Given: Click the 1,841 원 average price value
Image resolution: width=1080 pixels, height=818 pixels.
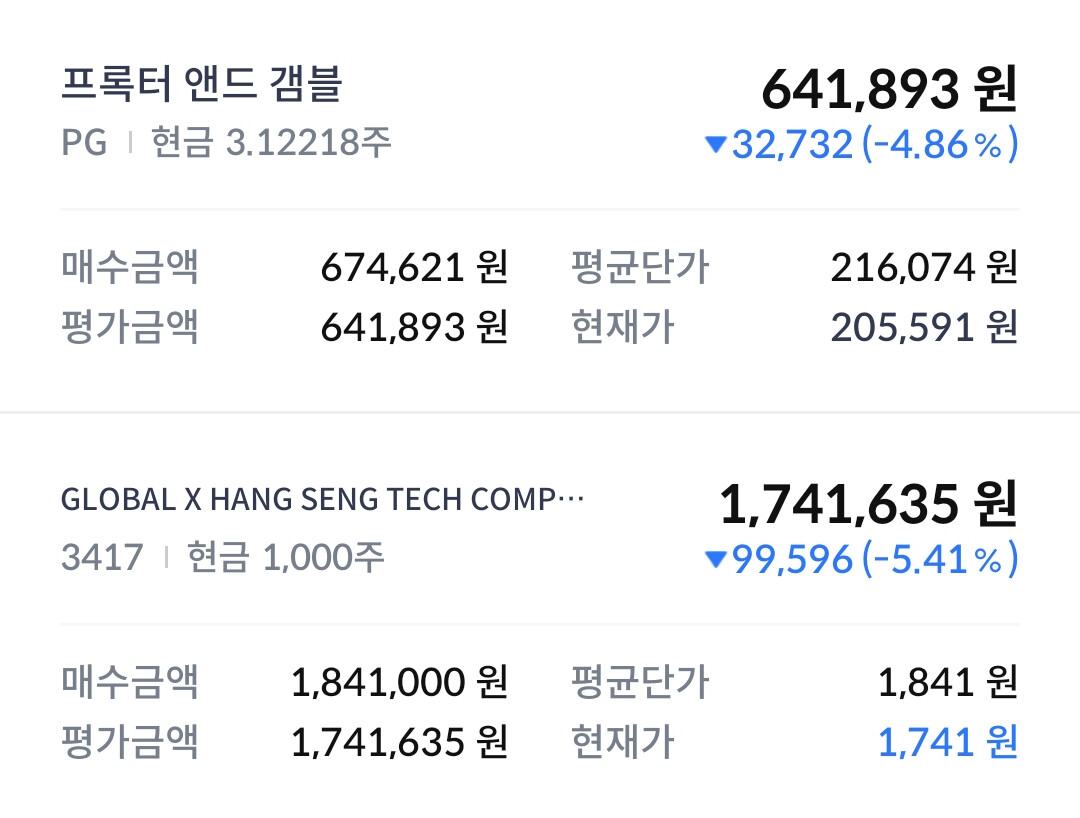Looking at the screenshot, I should coord(947,683).
